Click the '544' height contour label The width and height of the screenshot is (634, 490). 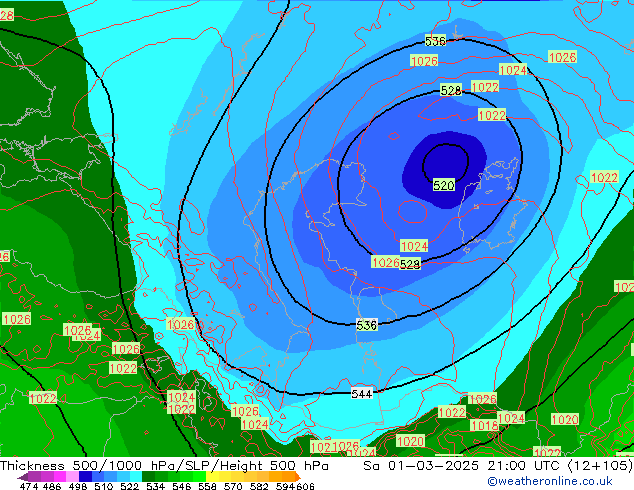tap(361, 394)
